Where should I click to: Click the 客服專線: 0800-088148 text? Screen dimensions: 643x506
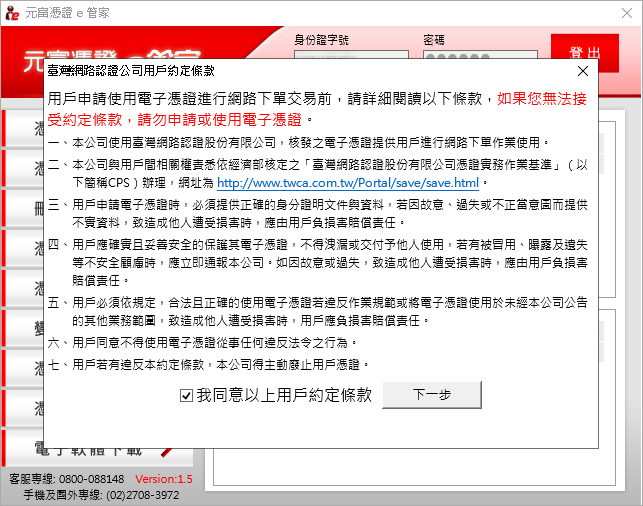(x=66, y=479)
